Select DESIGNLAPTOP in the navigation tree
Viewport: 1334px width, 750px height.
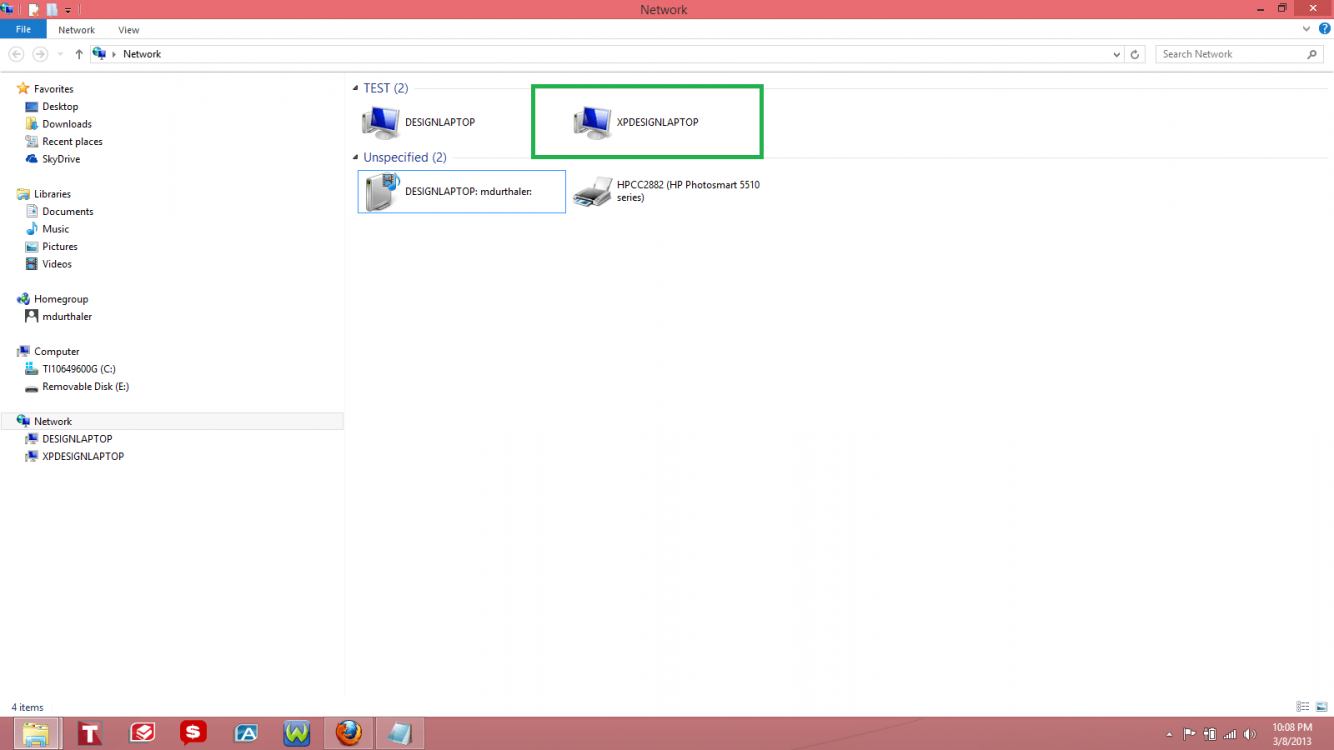click(x=77, y=439)
